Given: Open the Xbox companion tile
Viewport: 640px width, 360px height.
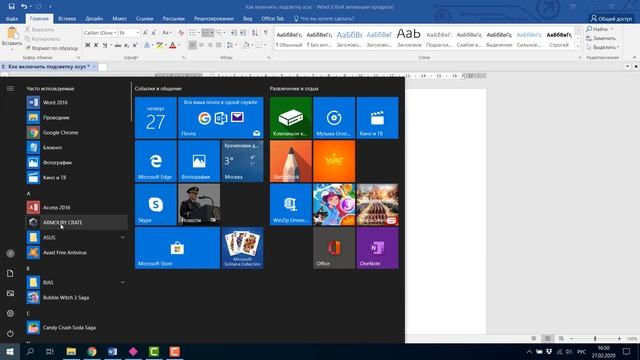Looking at the screenshot, I should (x=291, y=118).
